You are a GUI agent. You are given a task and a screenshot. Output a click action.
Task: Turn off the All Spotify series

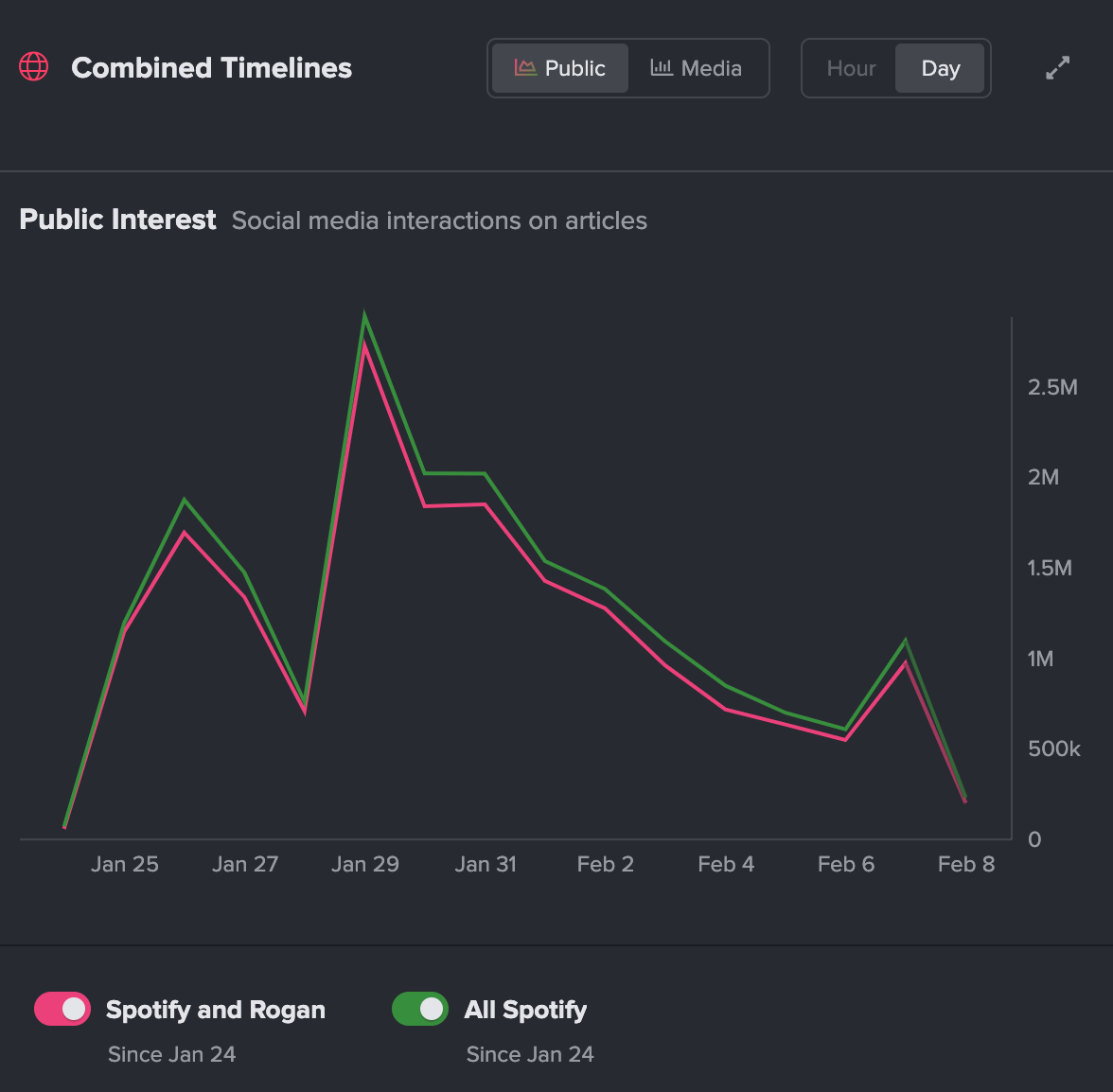(x=420, y=1009)
